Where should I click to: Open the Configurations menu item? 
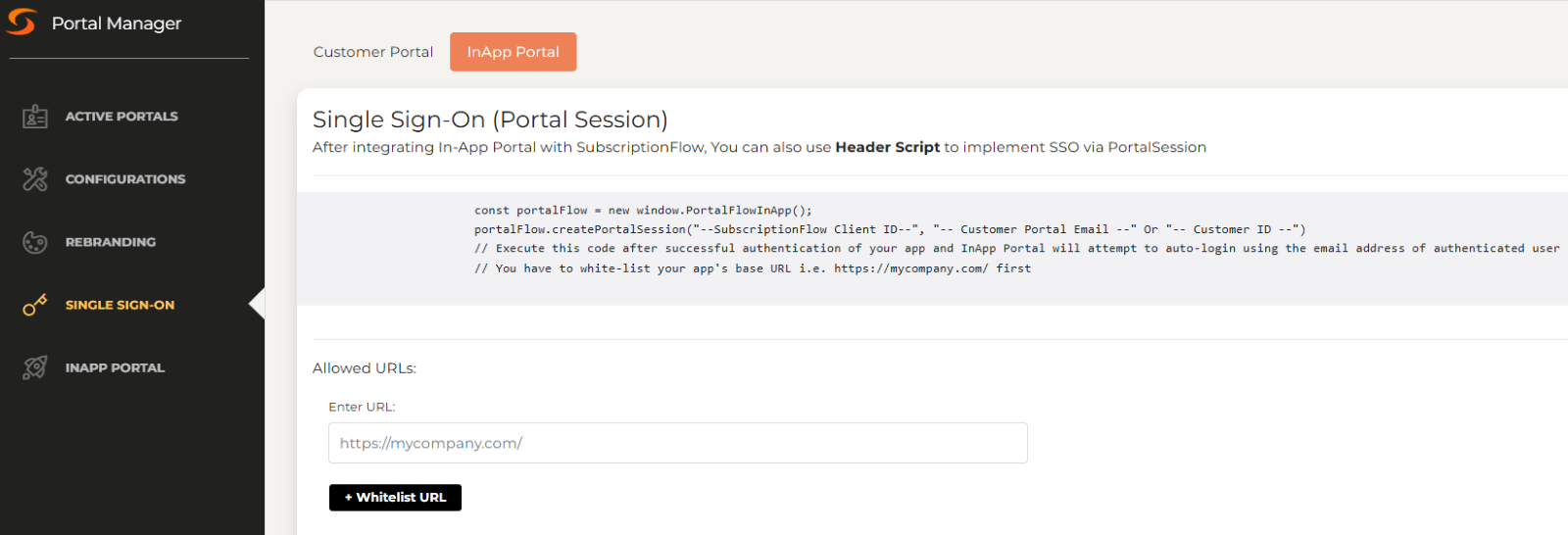click(125, 179)
